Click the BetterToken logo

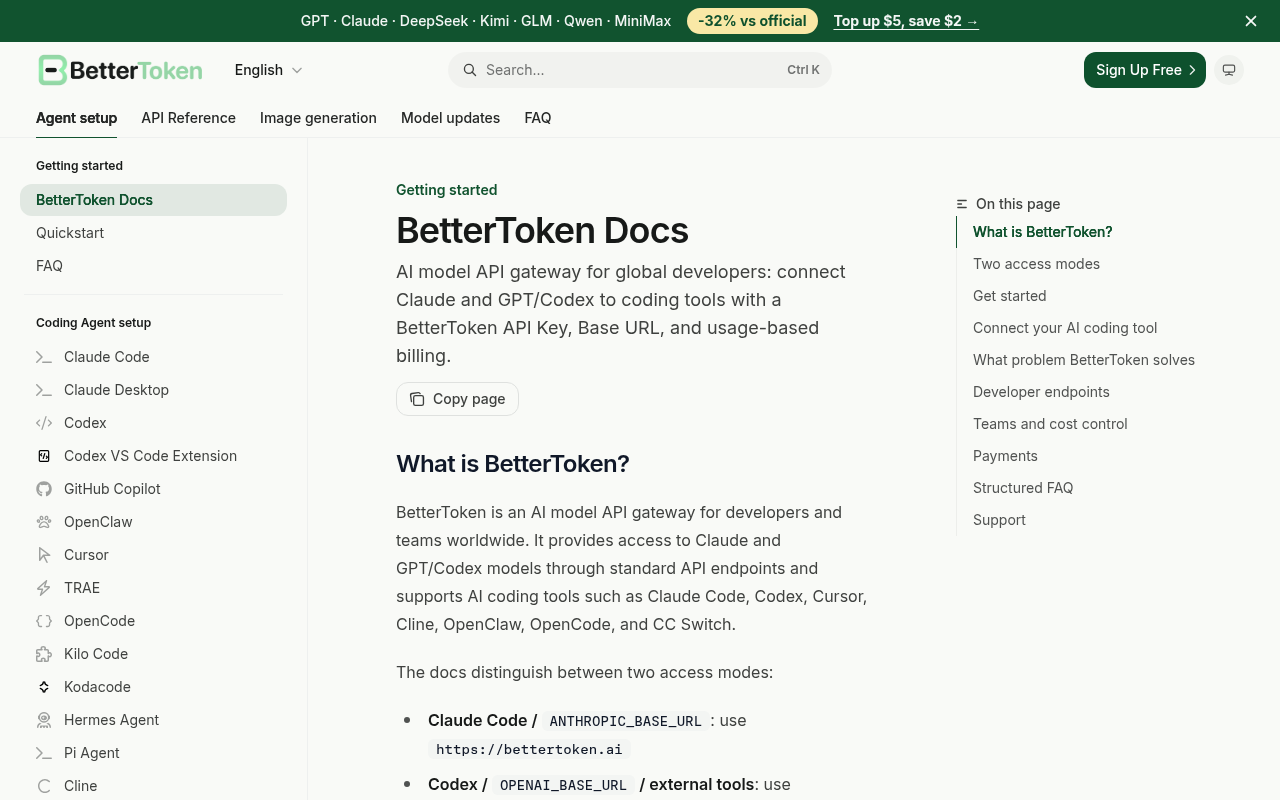pyautogui.click(x=120, y=70)
